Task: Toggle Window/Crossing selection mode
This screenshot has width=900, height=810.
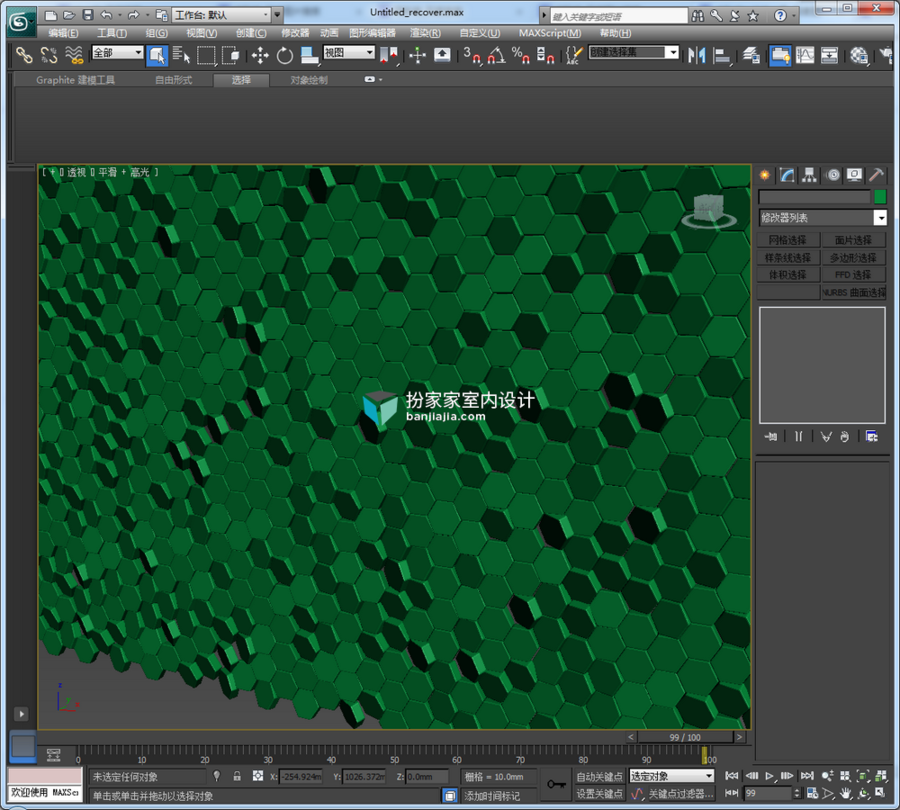Action: (231, 55)
